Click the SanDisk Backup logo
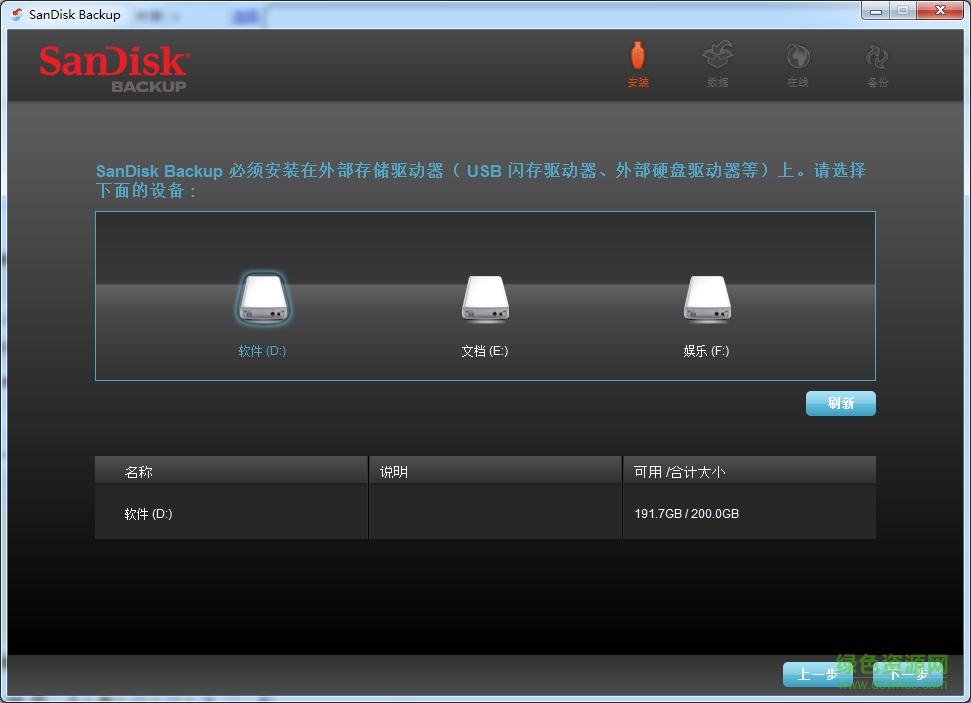 [112, 64]
